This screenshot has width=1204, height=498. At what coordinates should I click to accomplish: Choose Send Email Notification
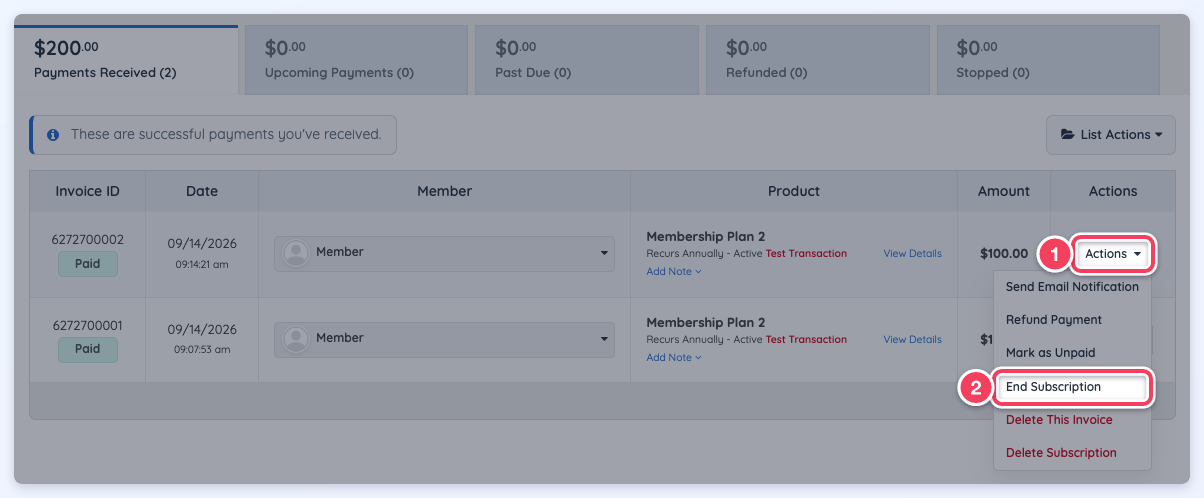pos(1072,287)
